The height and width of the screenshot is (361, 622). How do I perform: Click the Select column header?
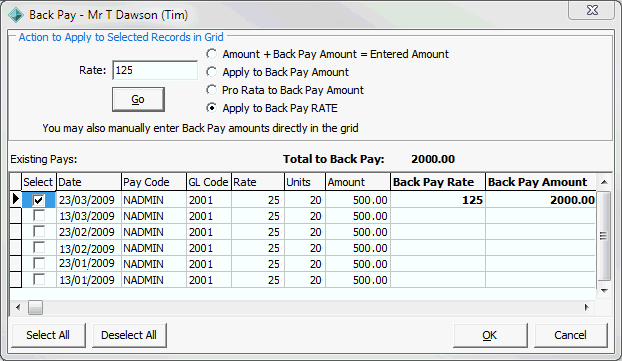click(39, 182)
